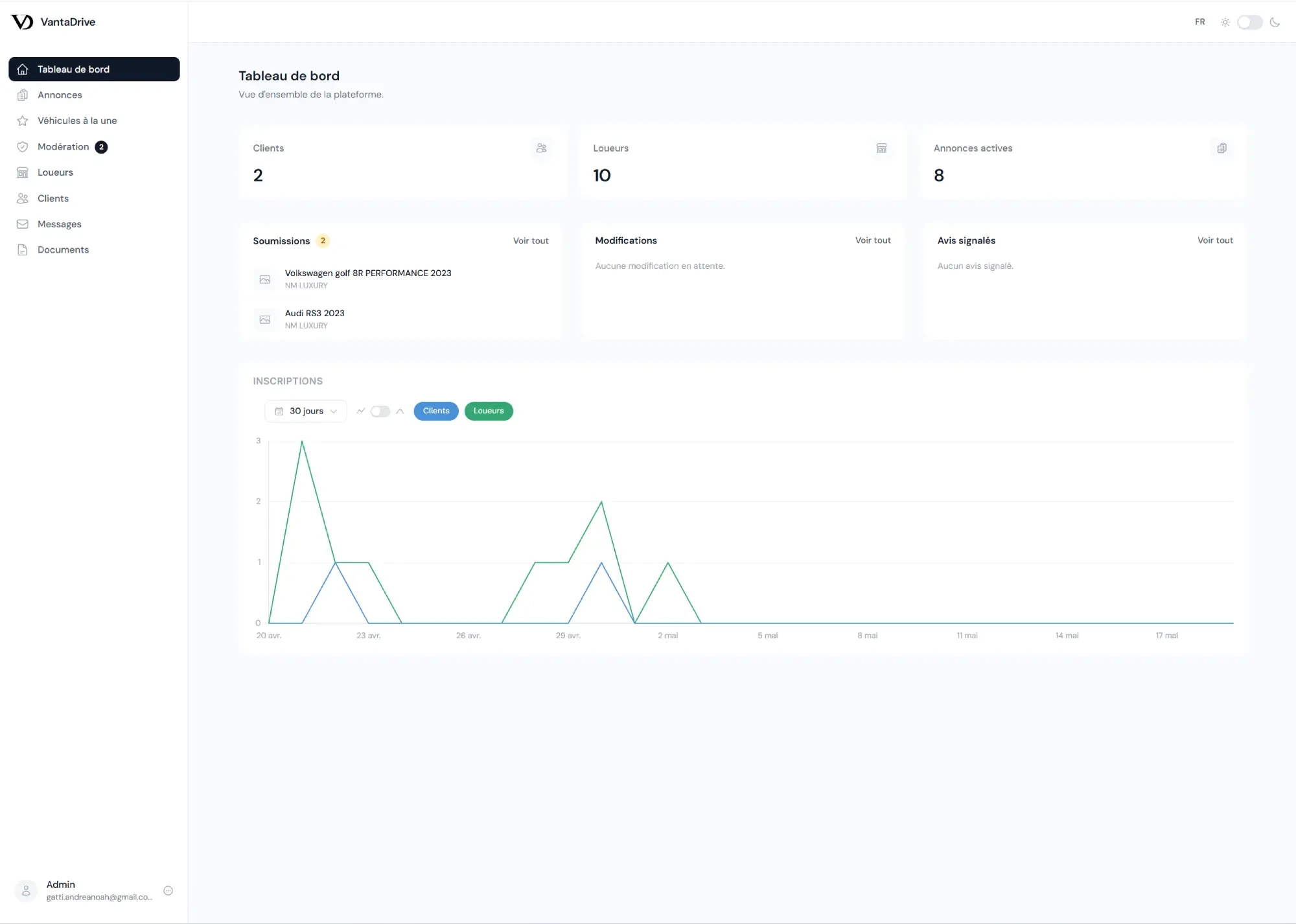Click the VantaDrive logo icon
The width and height of the screenshot is (1296, 924).
(x=22, y=22)
